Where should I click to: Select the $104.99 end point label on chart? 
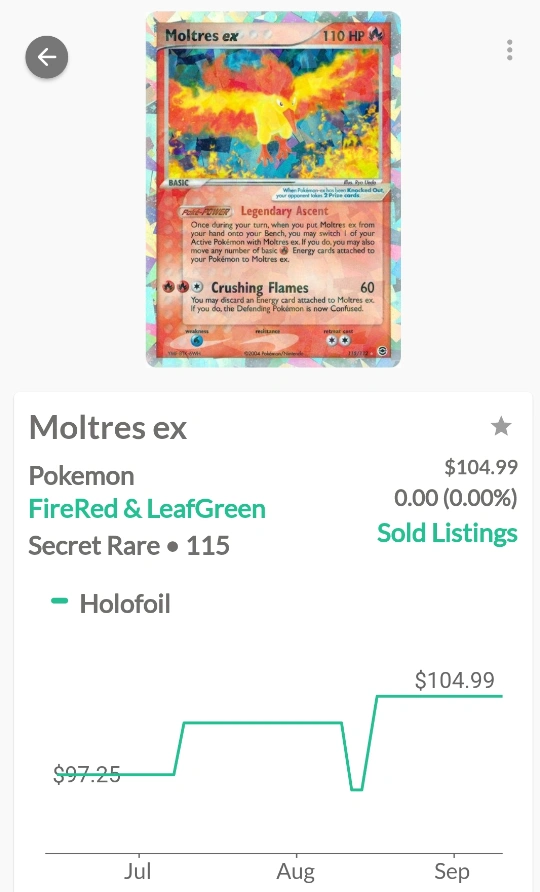tap(455, 680)
